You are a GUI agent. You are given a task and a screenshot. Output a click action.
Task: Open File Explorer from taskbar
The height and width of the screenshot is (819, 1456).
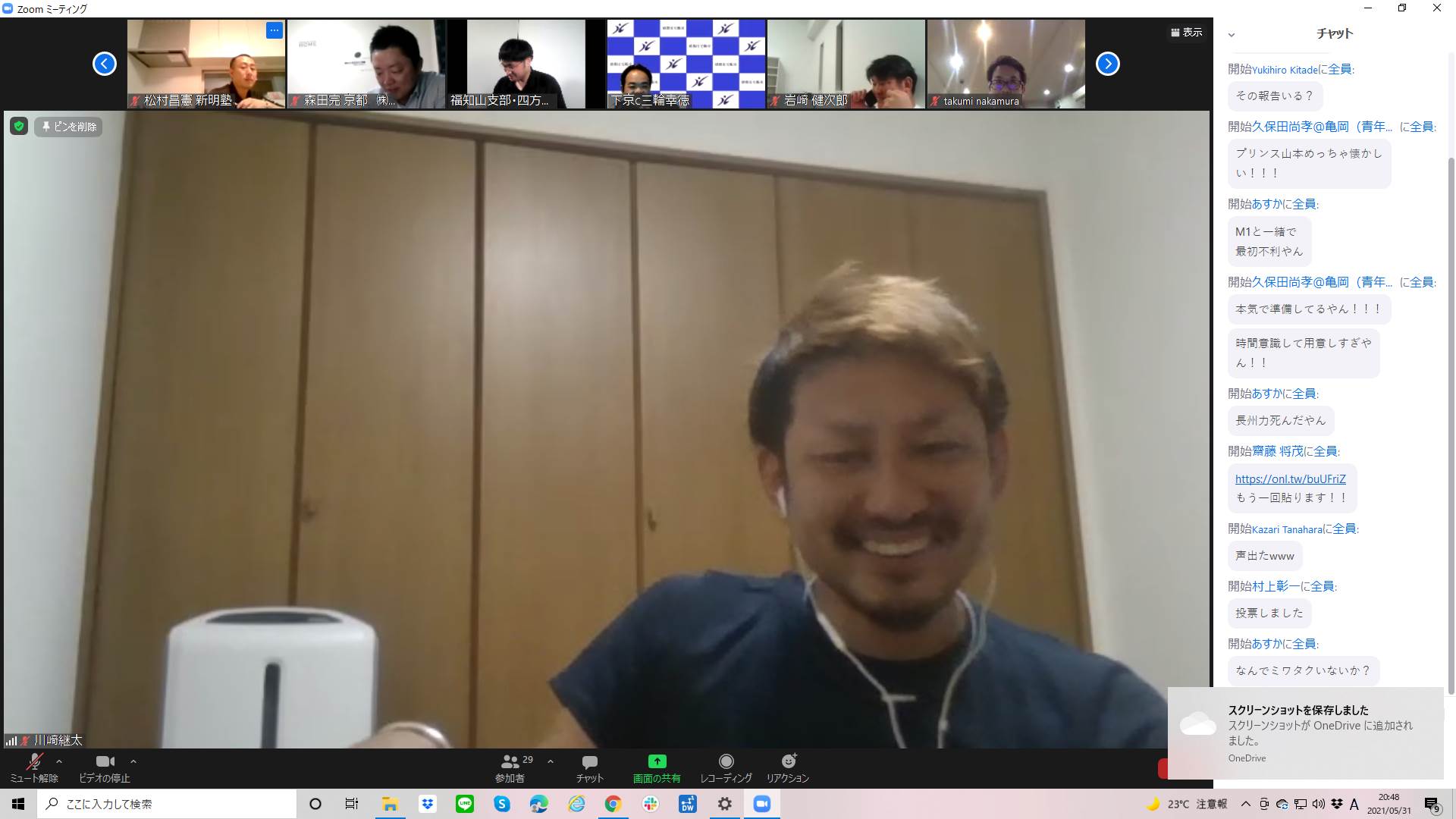(x=390, y=804)
